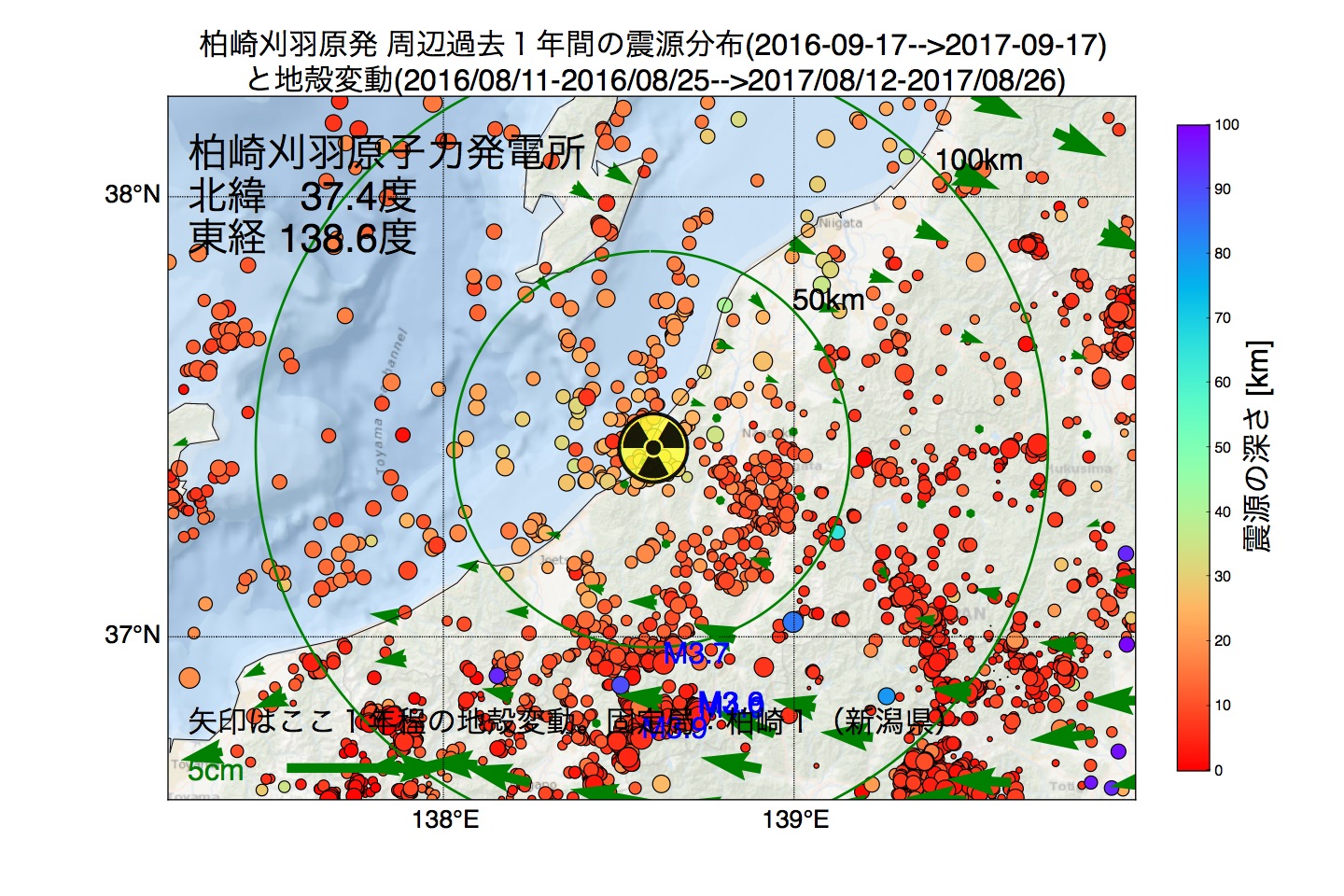Click the colorbar tick label 50
Viewport: 1344px width, 896px height.
tap(1222, 447)
